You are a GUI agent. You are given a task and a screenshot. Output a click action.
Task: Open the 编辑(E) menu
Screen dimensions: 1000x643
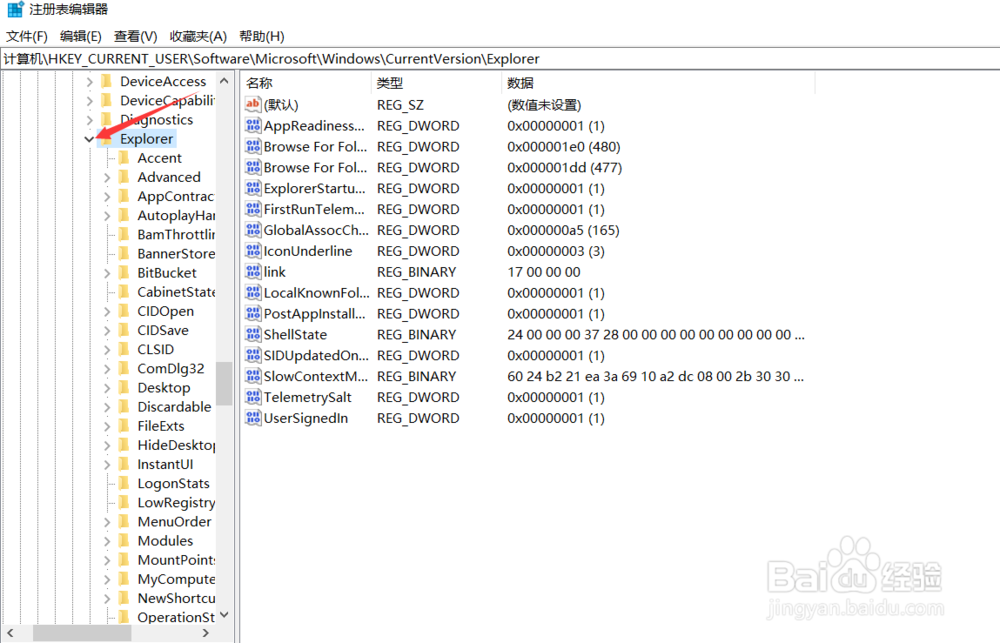[80, 36]
